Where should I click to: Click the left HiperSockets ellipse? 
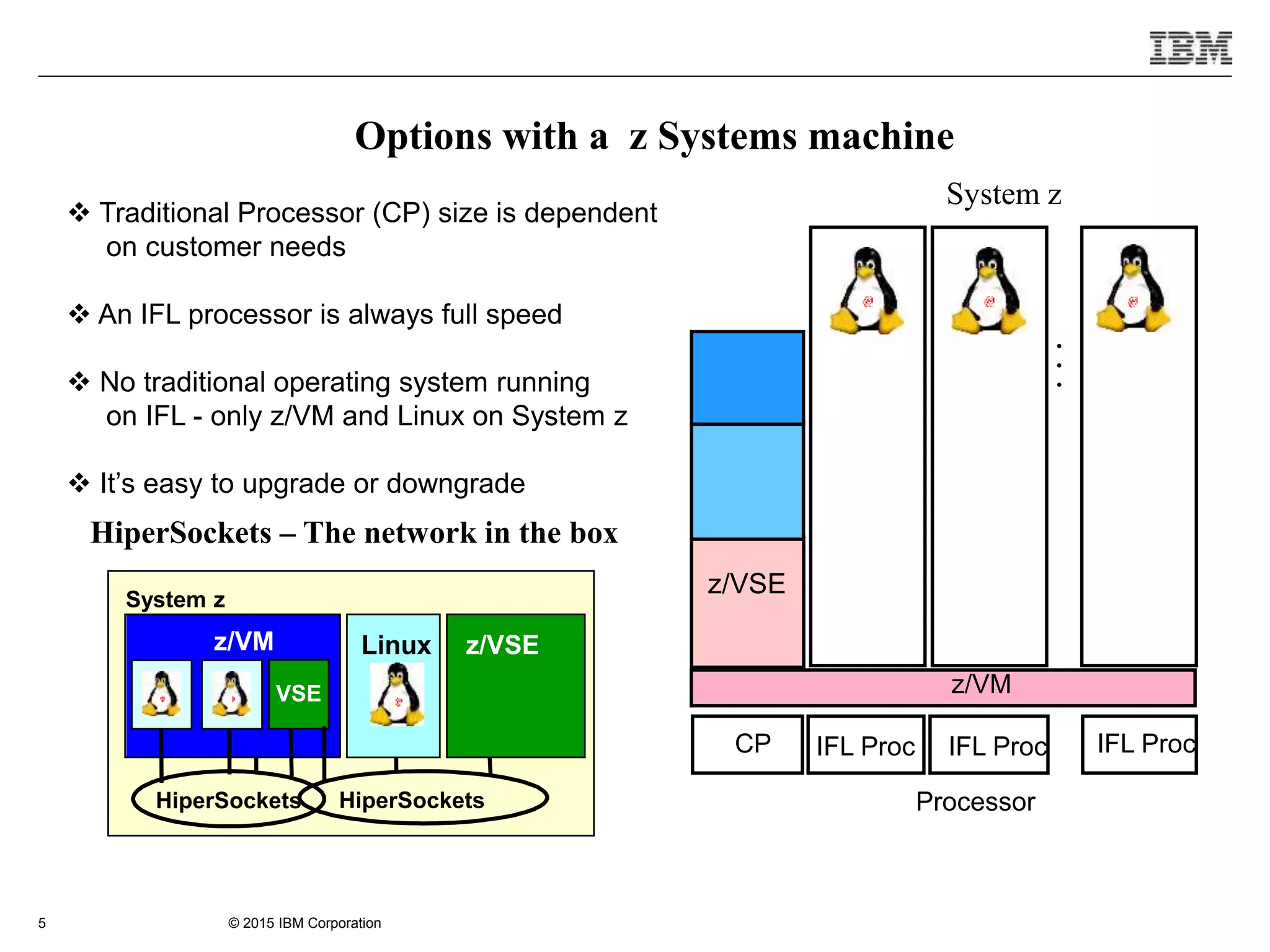click(226, 800)
